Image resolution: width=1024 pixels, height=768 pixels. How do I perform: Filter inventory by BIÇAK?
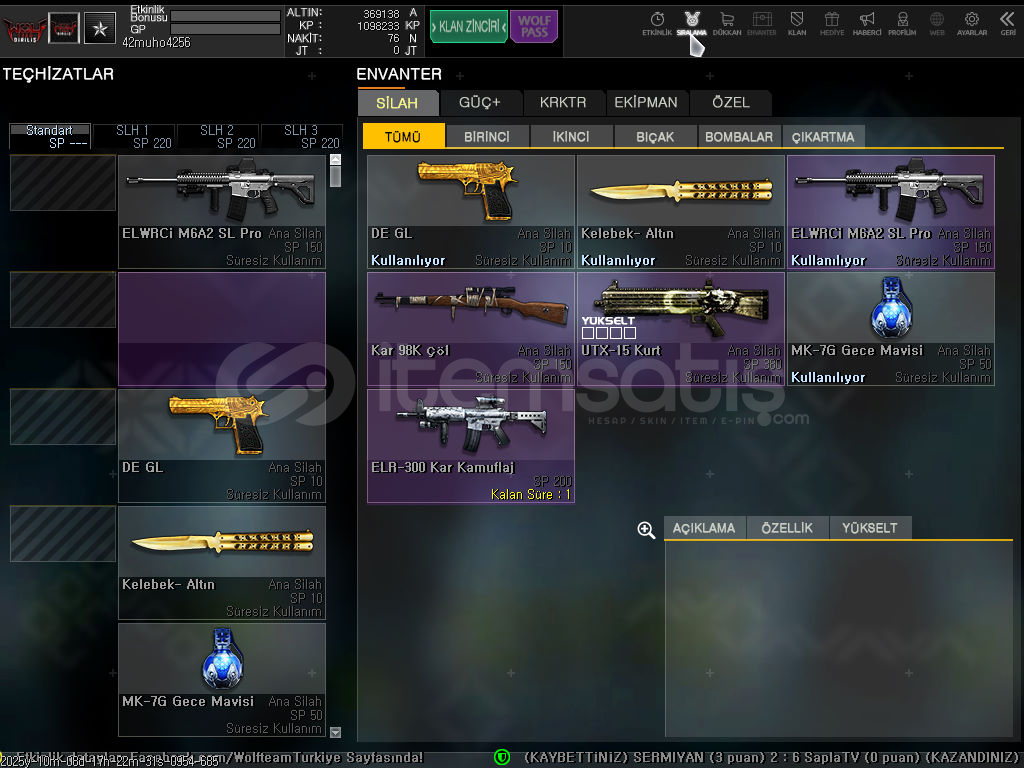[655, 137]
